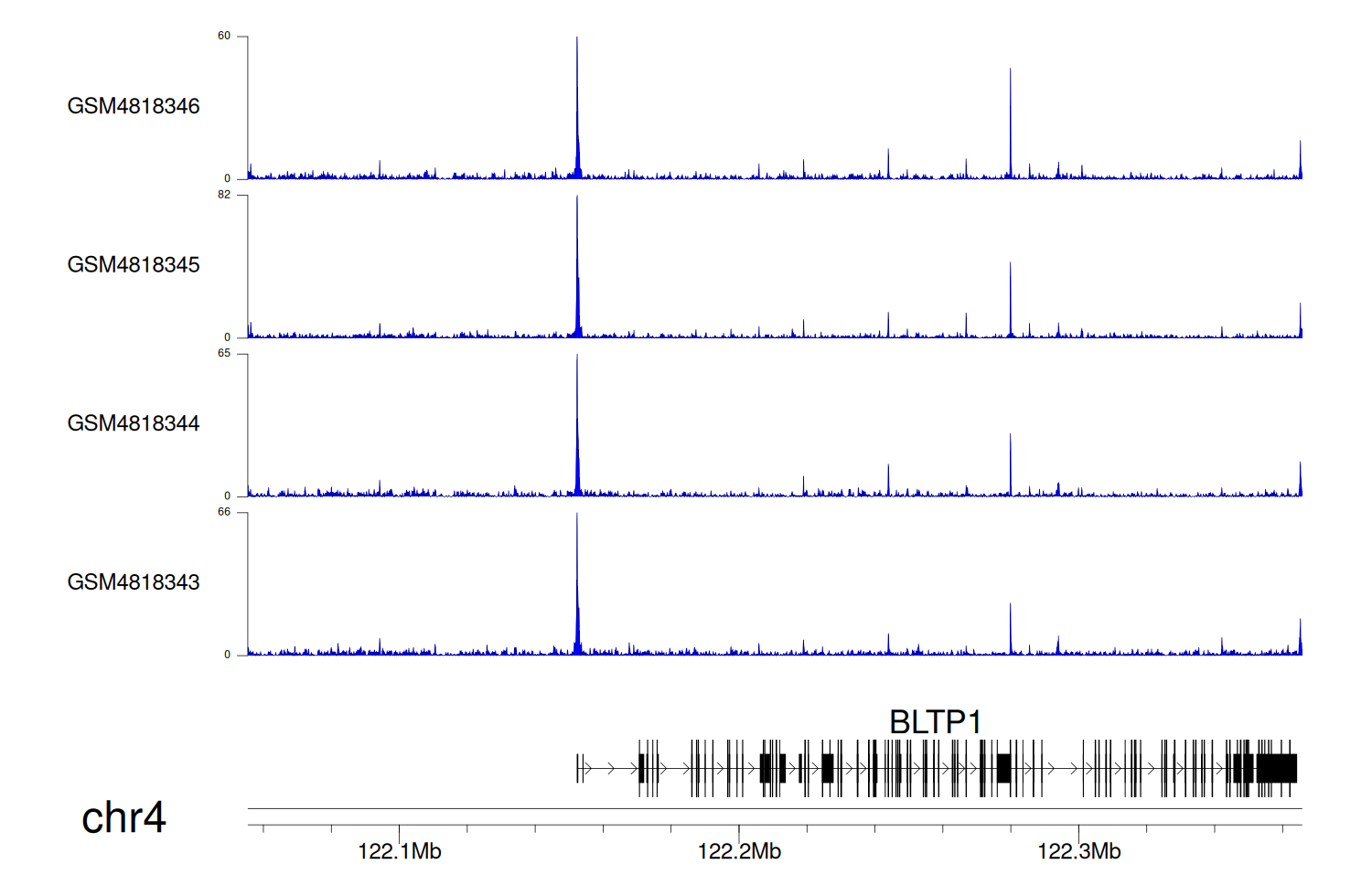Click the y-axis maximum value 82

pos(224,195)
